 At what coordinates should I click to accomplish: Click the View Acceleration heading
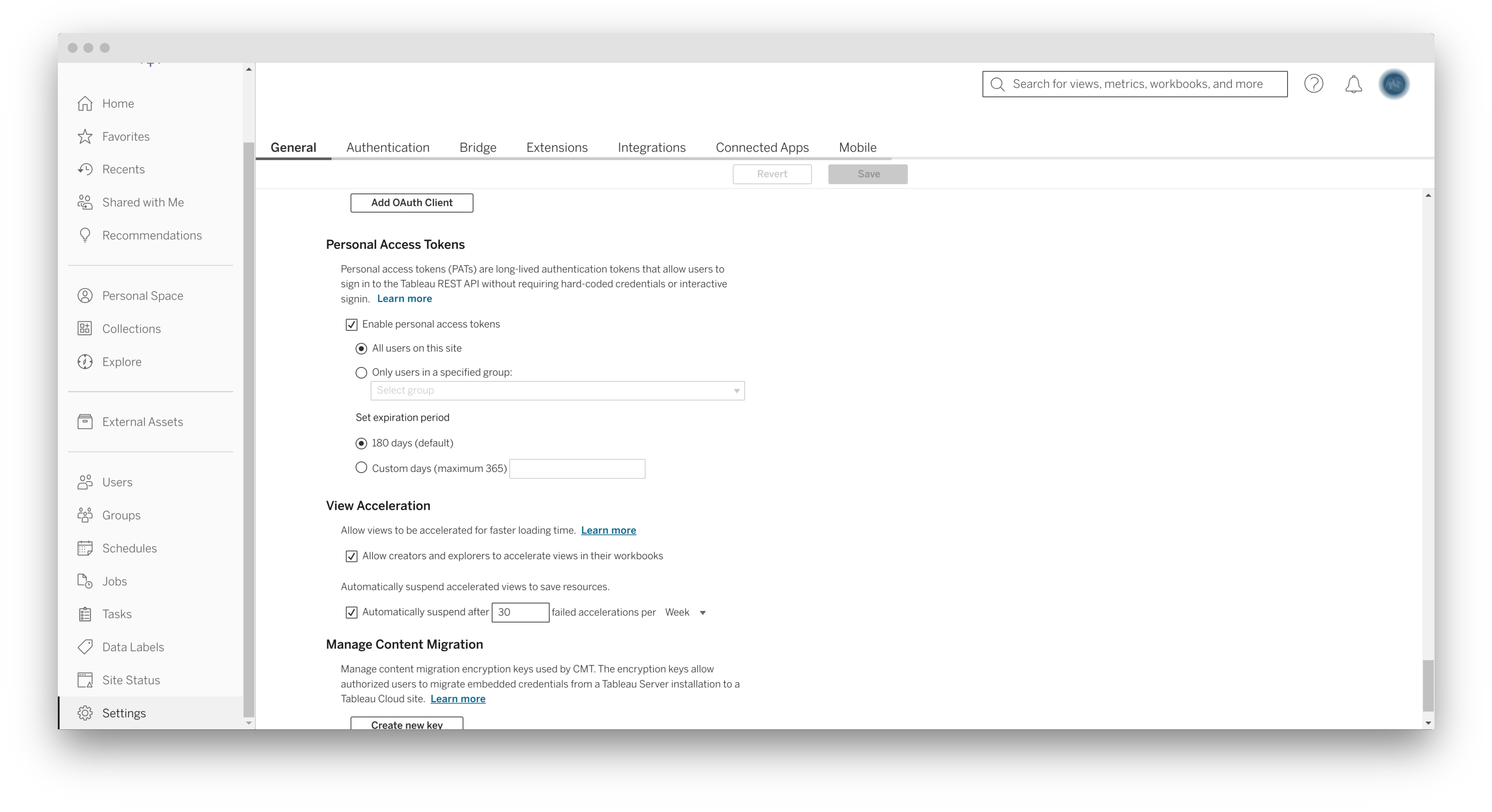378,506
